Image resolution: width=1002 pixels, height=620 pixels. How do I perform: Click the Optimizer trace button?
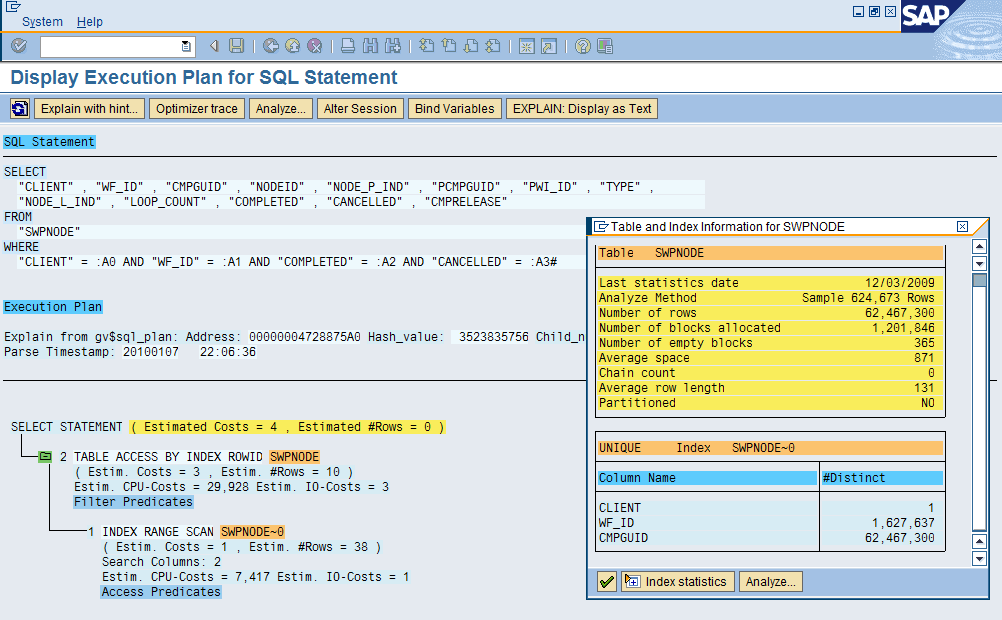pyautogui.click(x=197, y=109)
